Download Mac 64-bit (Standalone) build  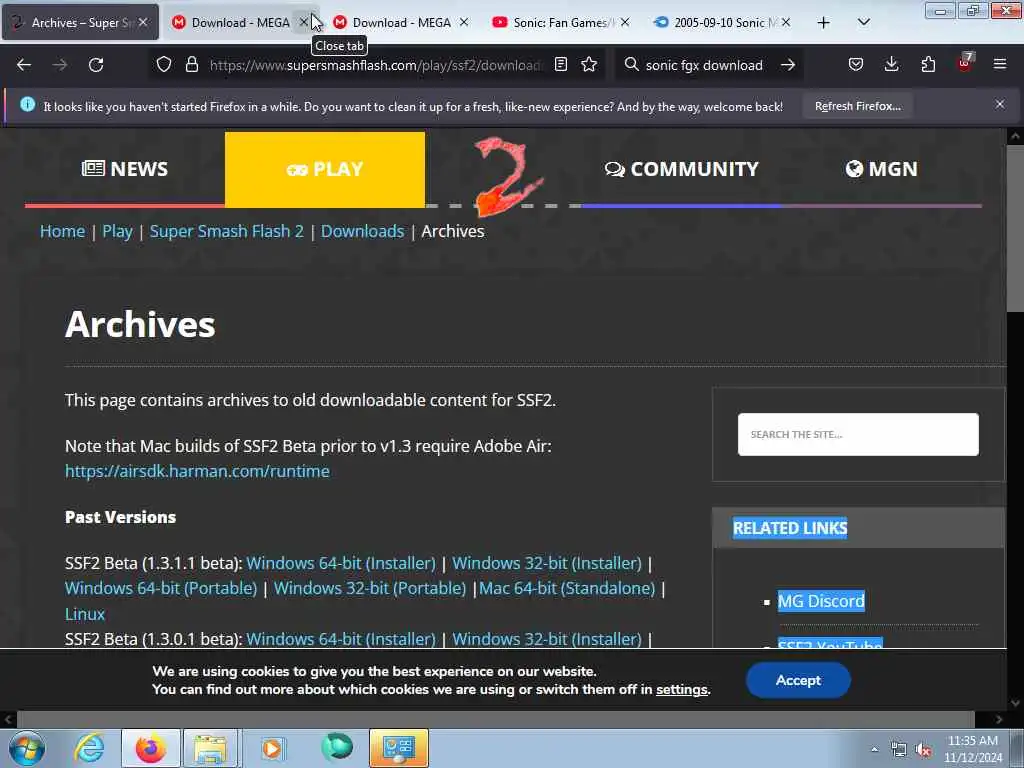coord(567,588)
